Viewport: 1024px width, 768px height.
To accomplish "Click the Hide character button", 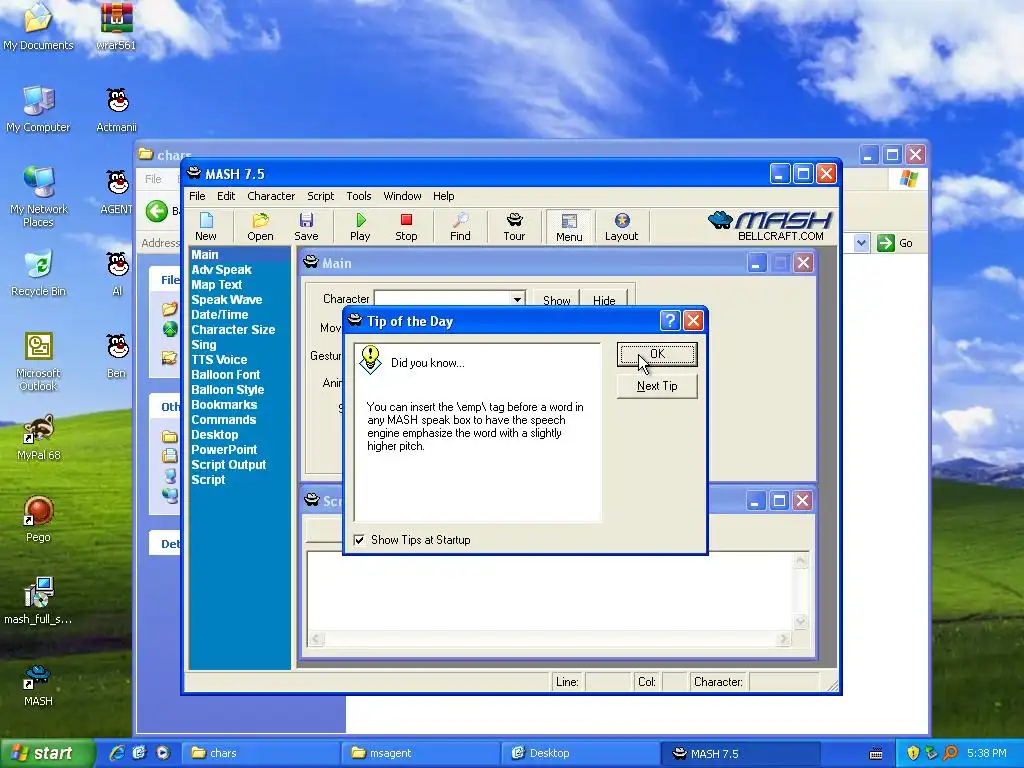I will click(604, 300).
